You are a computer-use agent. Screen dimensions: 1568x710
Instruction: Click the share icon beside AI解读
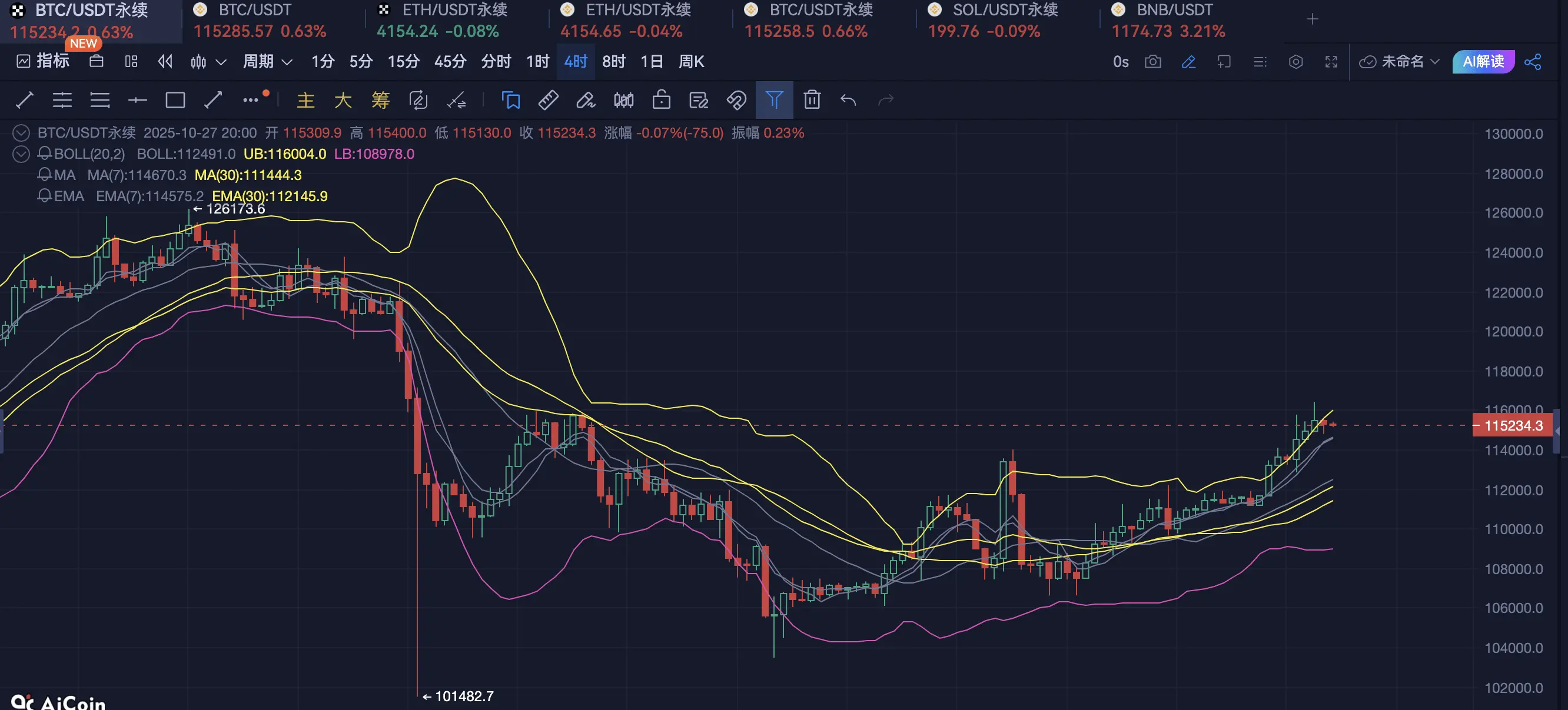pyautogui.click(x=1533, y=61)
